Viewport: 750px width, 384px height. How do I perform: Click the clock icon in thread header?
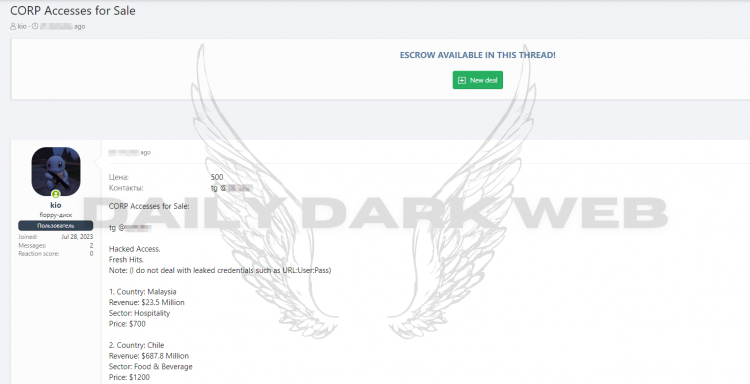tap(35, 26)
